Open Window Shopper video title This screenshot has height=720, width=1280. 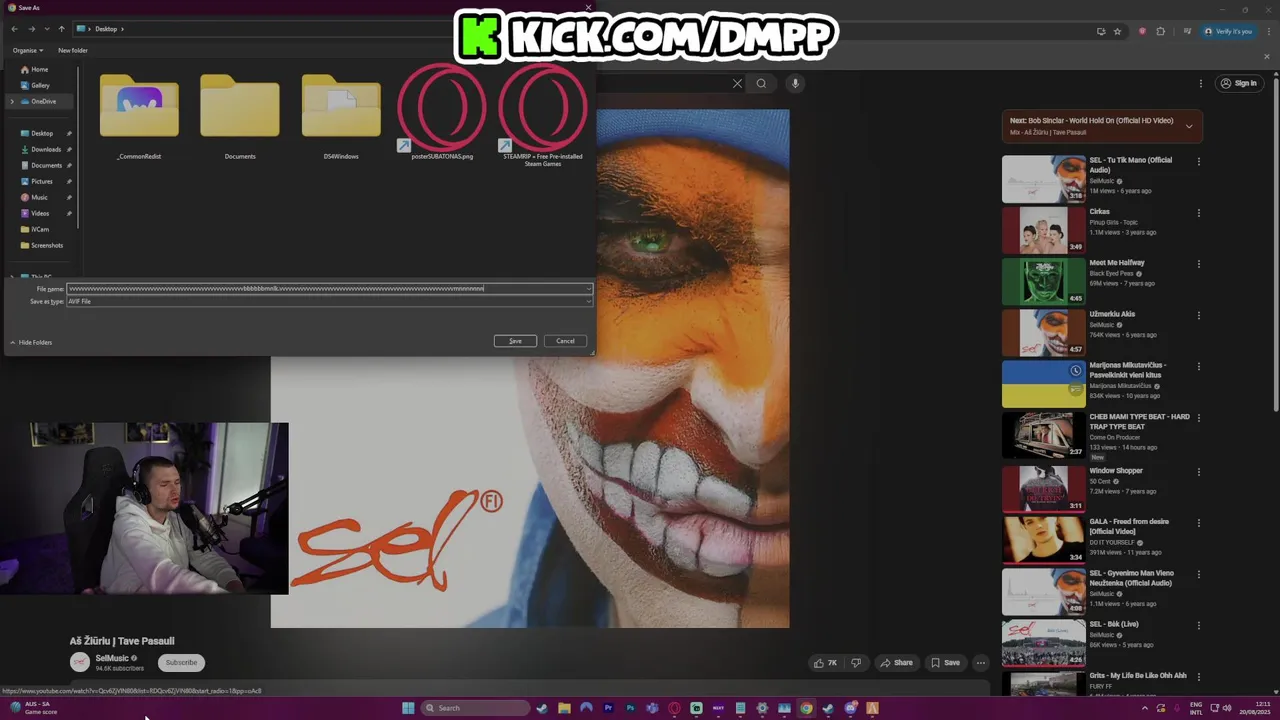coord(1116,471)
